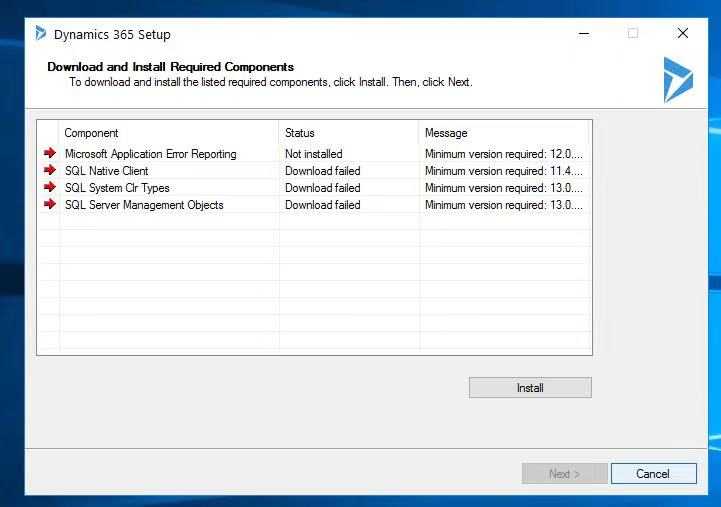The width and height of the screenshot is (721, 507).
Task: Click the Status column header
Action: click(349, 133)
